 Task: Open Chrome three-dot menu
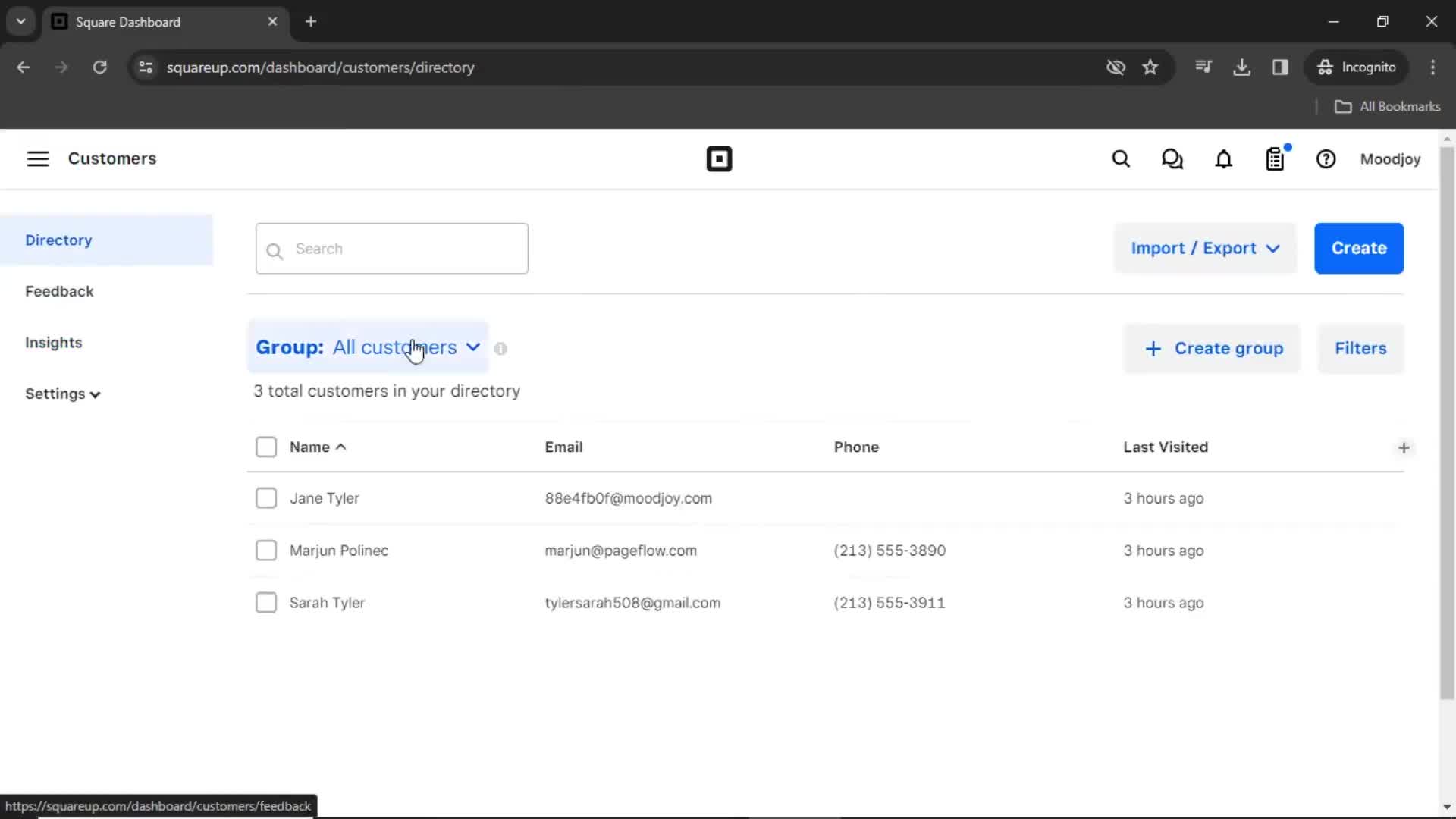coord(1432,67)
